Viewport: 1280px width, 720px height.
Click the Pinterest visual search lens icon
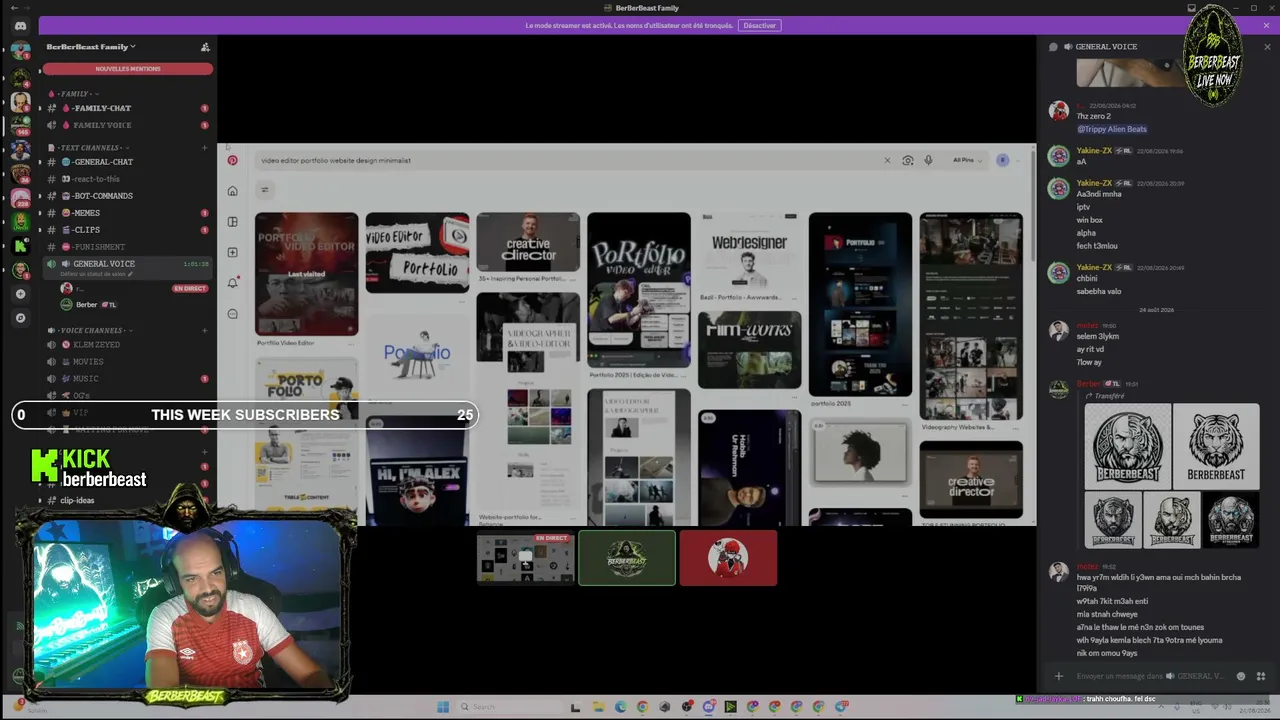click(908, 160)
